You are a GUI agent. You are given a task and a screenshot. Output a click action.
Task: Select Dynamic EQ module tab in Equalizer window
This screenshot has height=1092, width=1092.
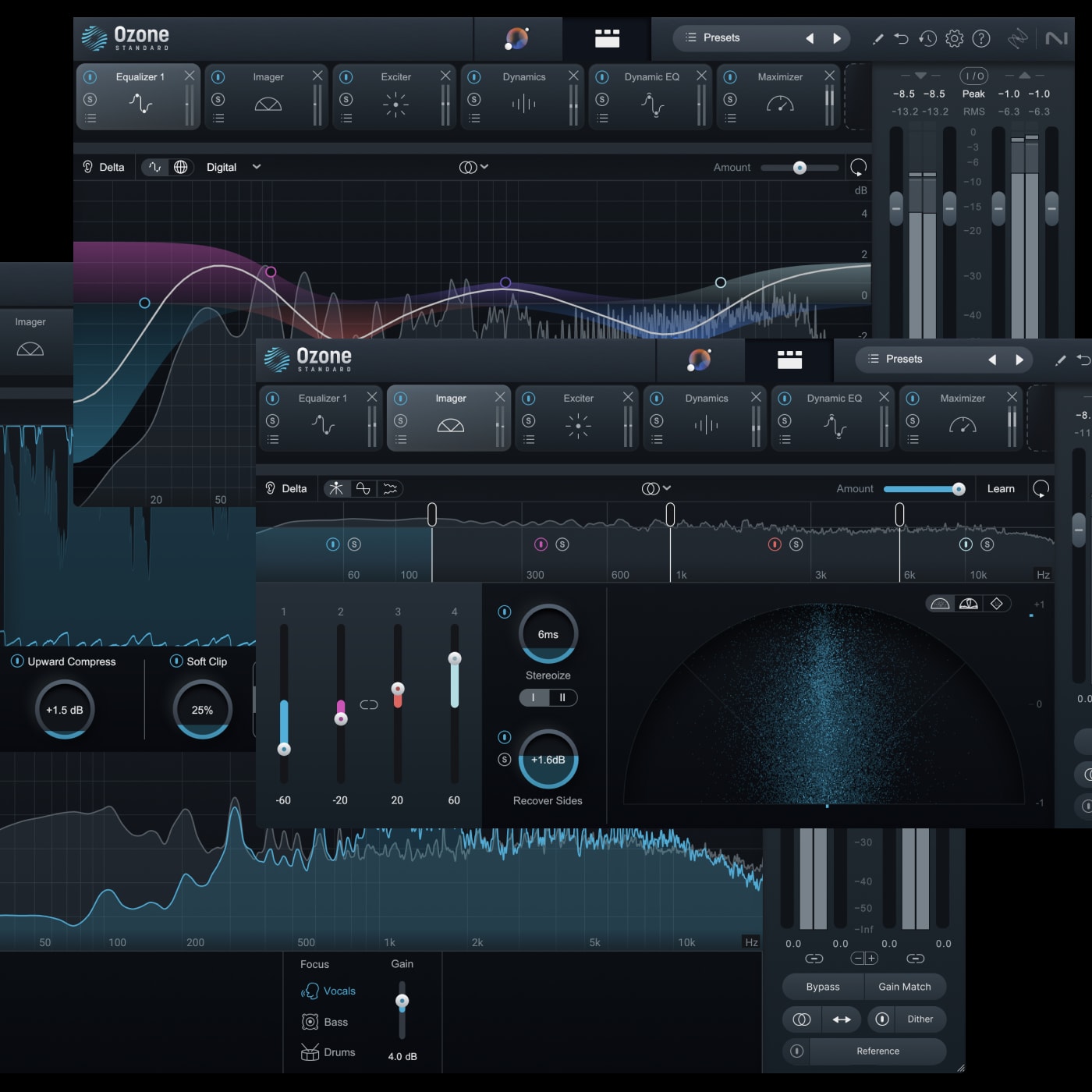[x=651, y=97]
